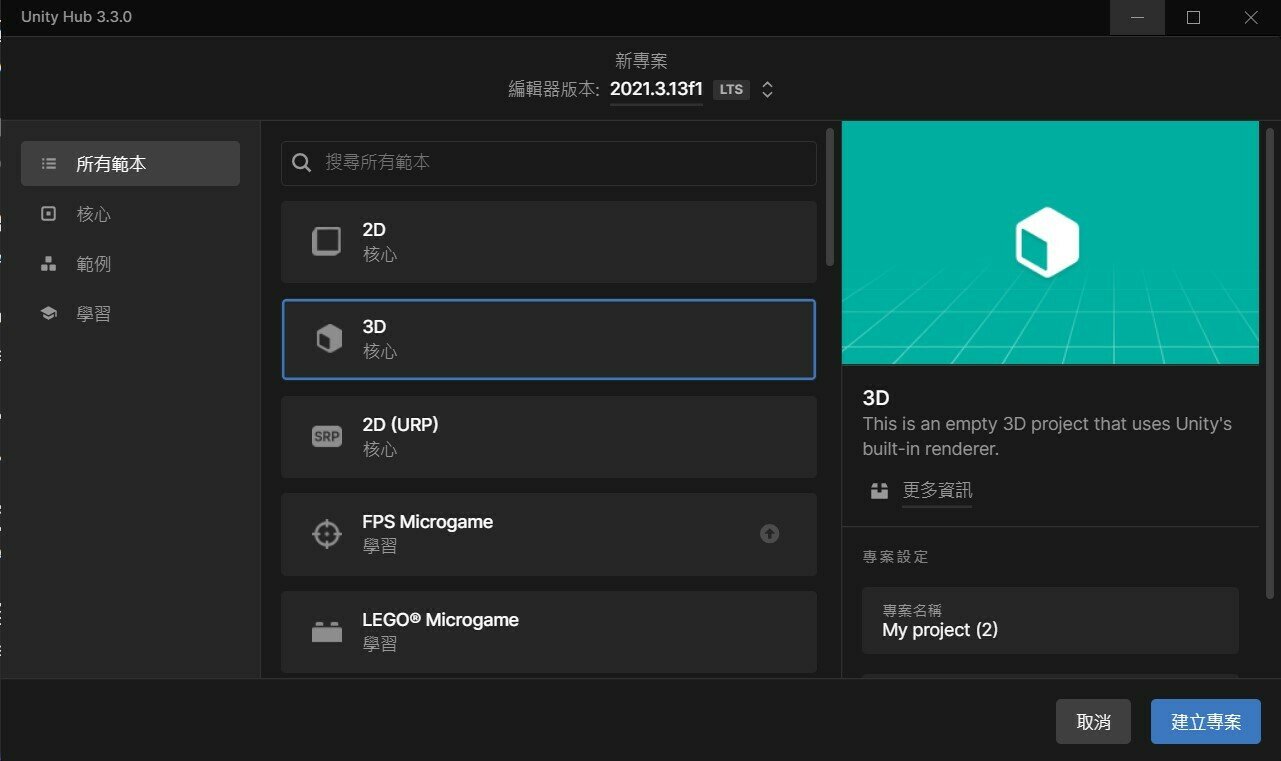Click the graduation cap icon beside 學習
The image size is (1281, 761).
tap(49, 314)
